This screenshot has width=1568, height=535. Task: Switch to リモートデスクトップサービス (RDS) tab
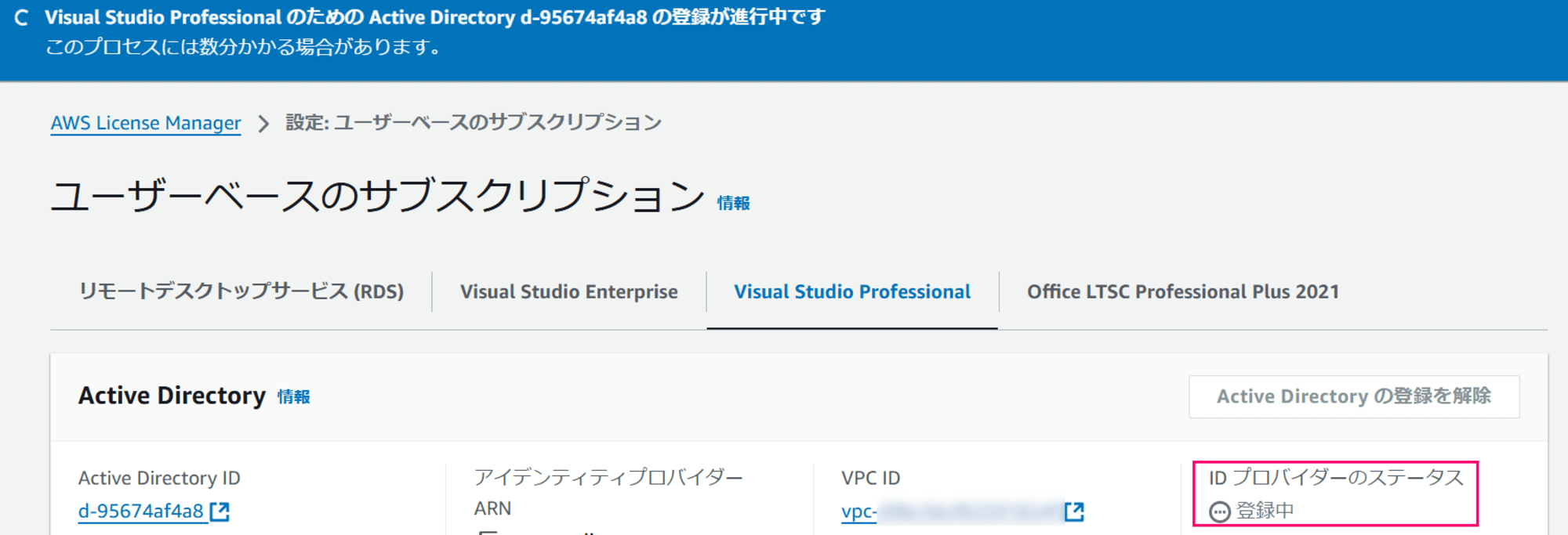pyautogui.click(x=241, y=291)
